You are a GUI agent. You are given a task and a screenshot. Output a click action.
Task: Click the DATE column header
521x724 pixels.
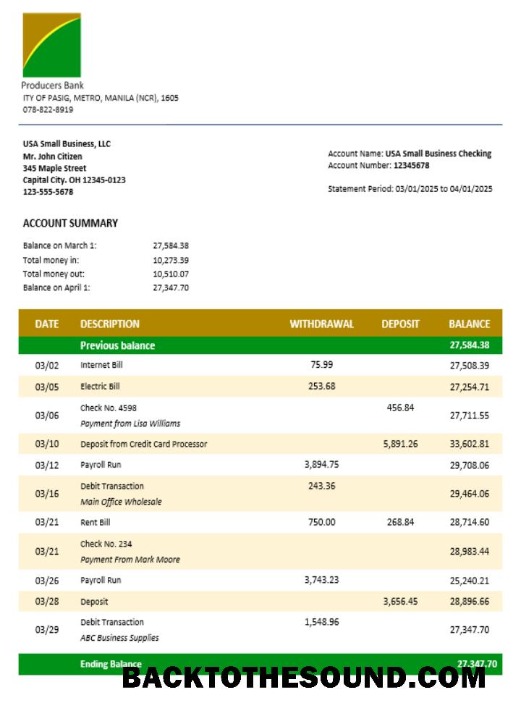[x=47, y=324]
